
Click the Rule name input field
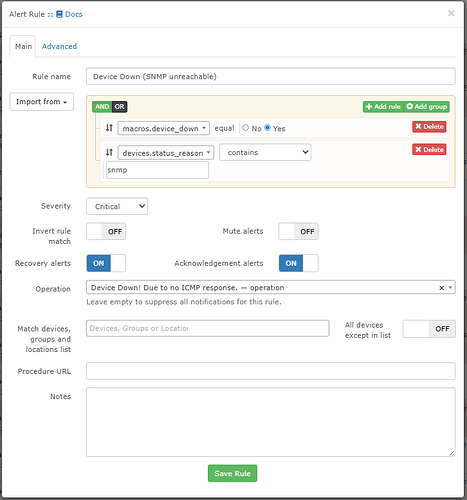(x=271, y=76)
